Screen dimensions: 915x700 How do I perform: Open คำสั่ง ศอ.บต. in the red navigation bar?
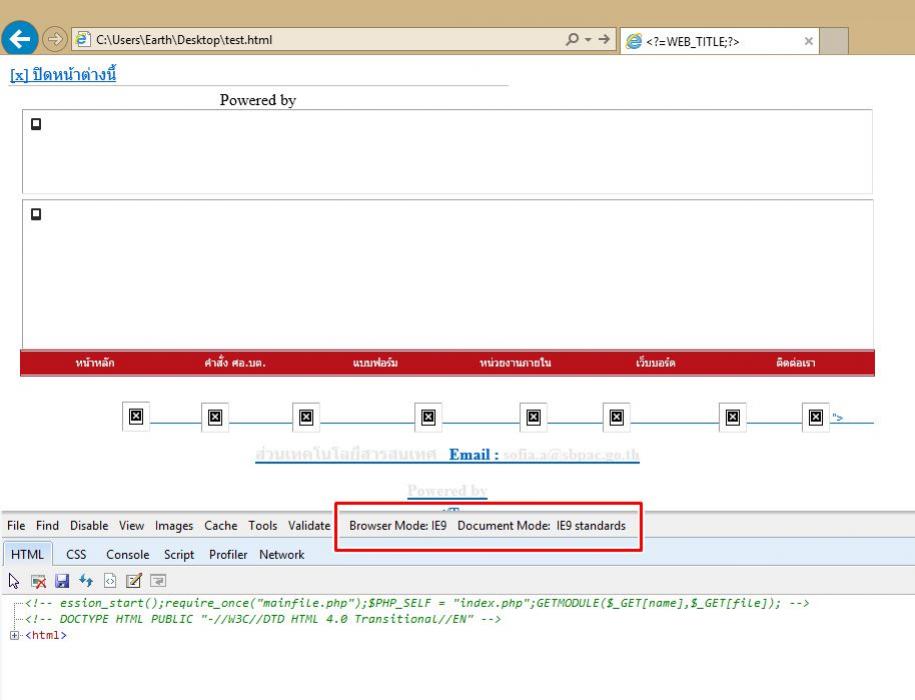(x=235, y=363)
